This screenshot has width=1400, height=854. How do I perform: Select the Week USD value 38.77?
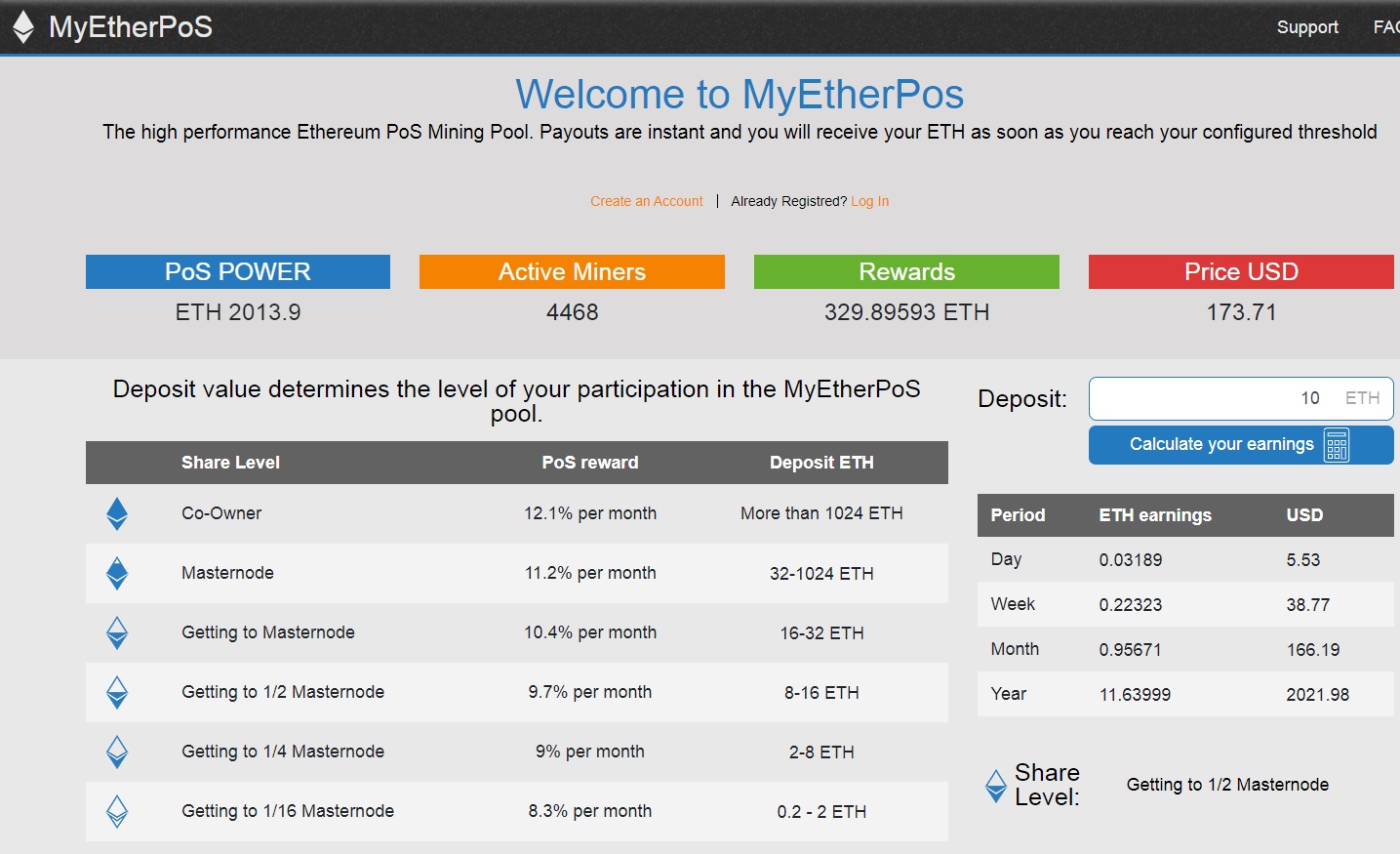(x=1307, y=605)
